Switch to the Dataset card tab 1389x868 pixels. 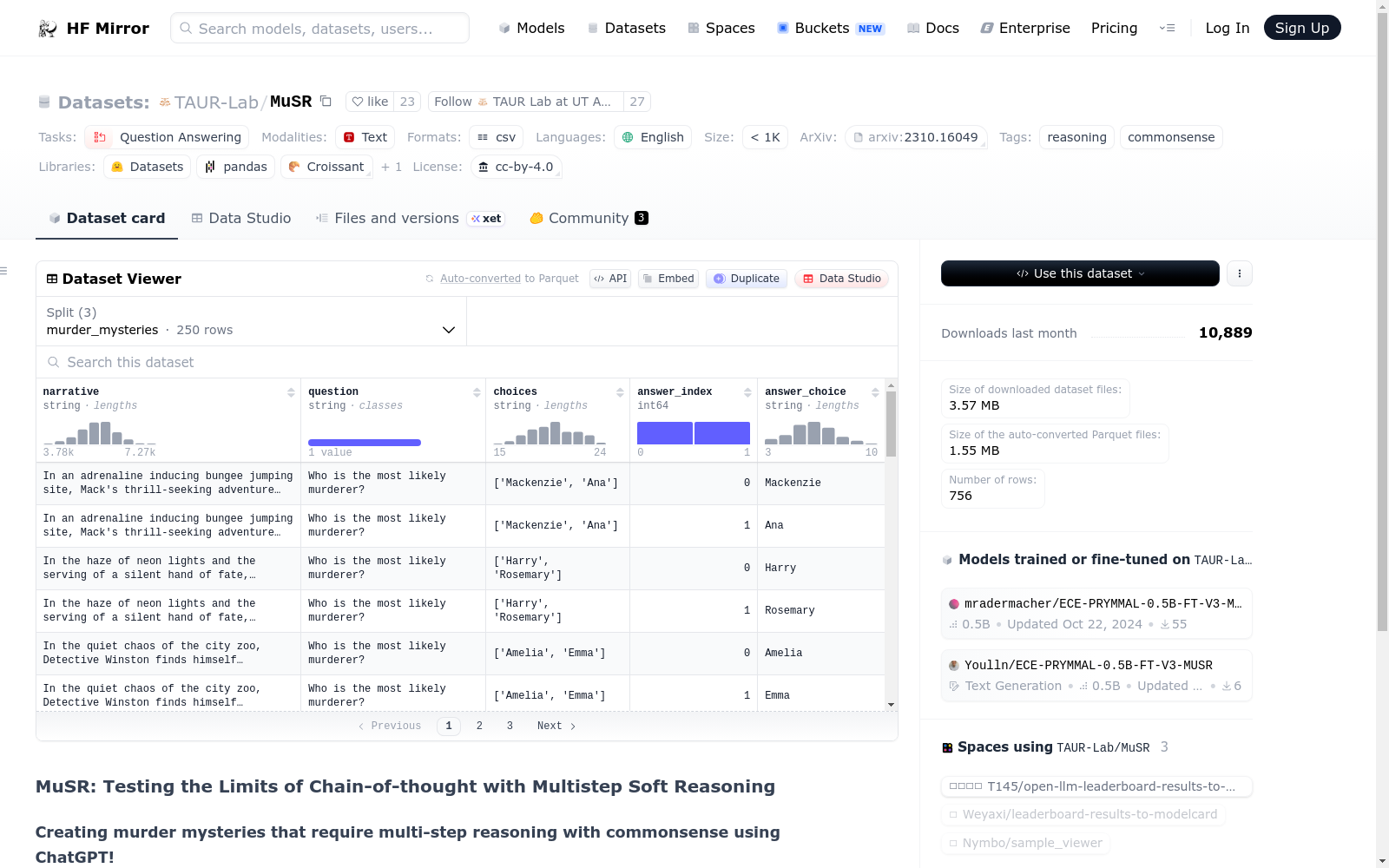pyautogui.click(x=107, y=219)
